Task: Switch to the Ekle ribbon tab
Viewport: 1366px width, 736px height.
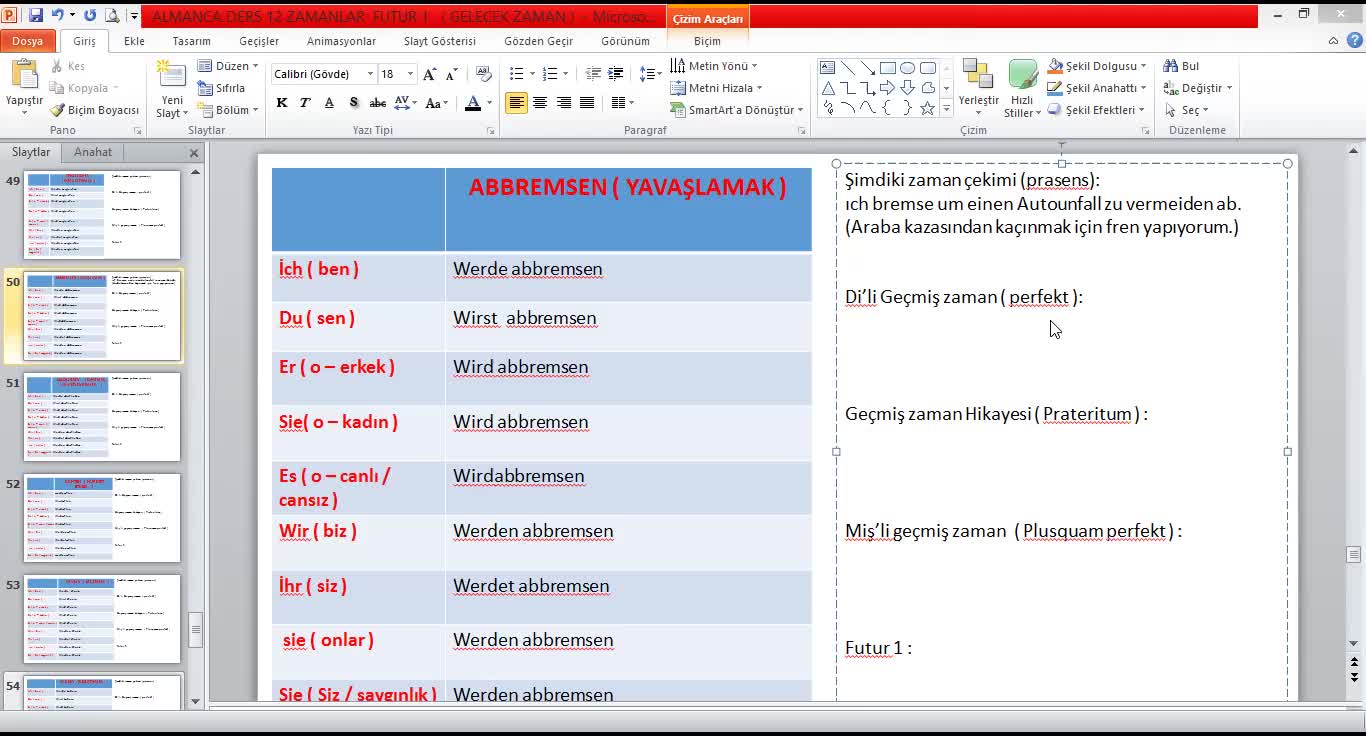Action: tap(134, 41)
